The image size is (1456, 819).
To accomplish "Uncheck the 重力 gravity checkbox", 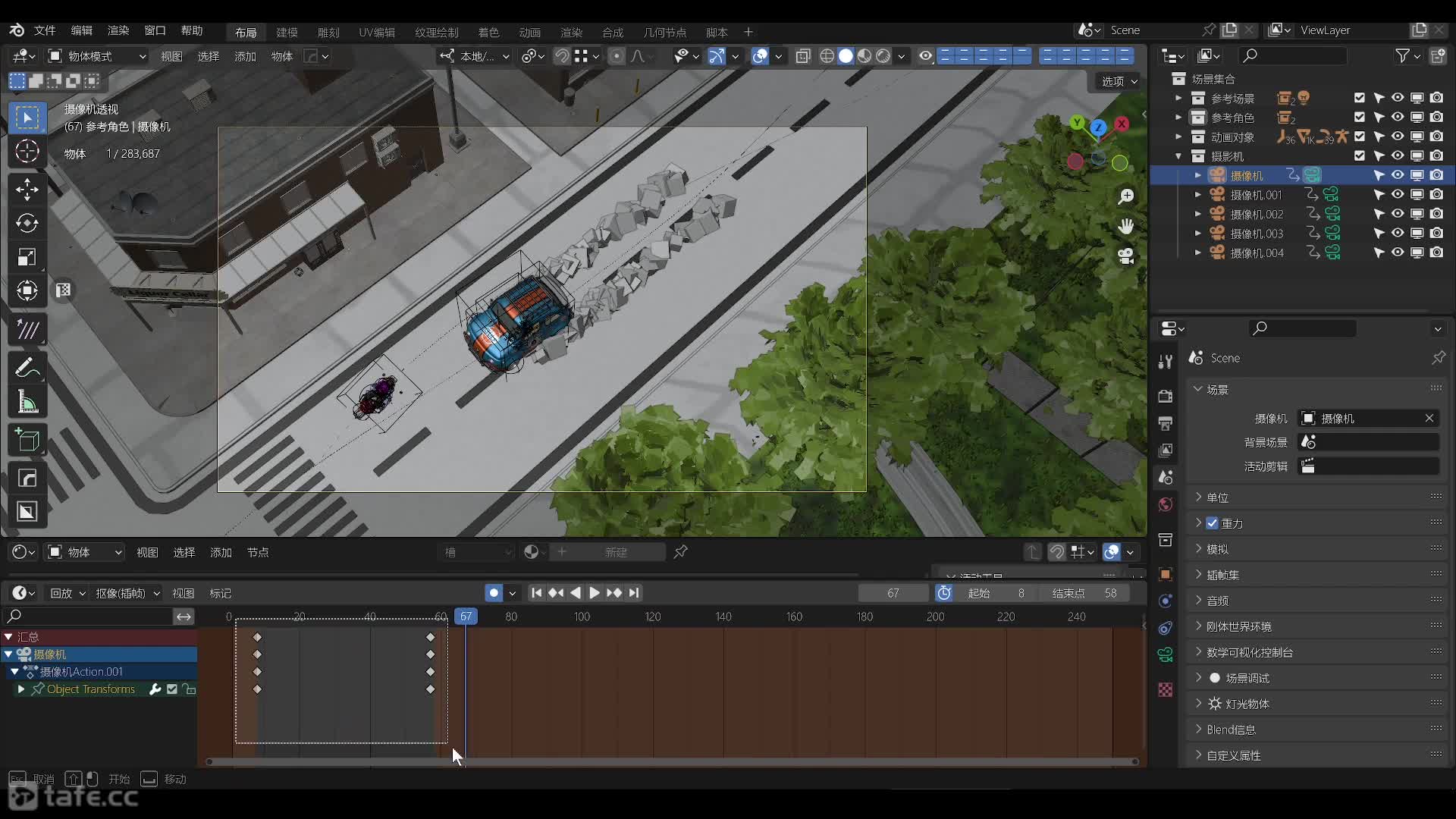I will (1213, 523).
